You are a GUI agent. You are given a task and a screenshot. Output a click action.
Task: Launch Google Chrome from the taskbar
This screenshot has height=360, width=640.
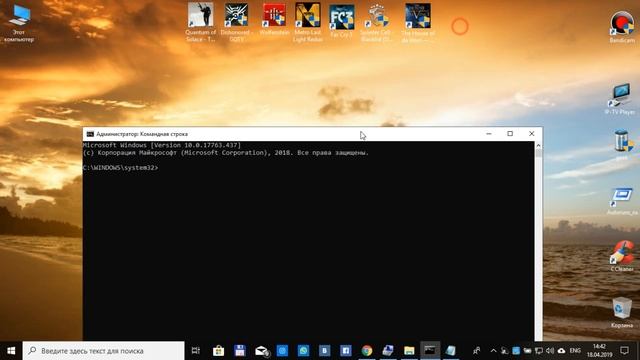367,351
